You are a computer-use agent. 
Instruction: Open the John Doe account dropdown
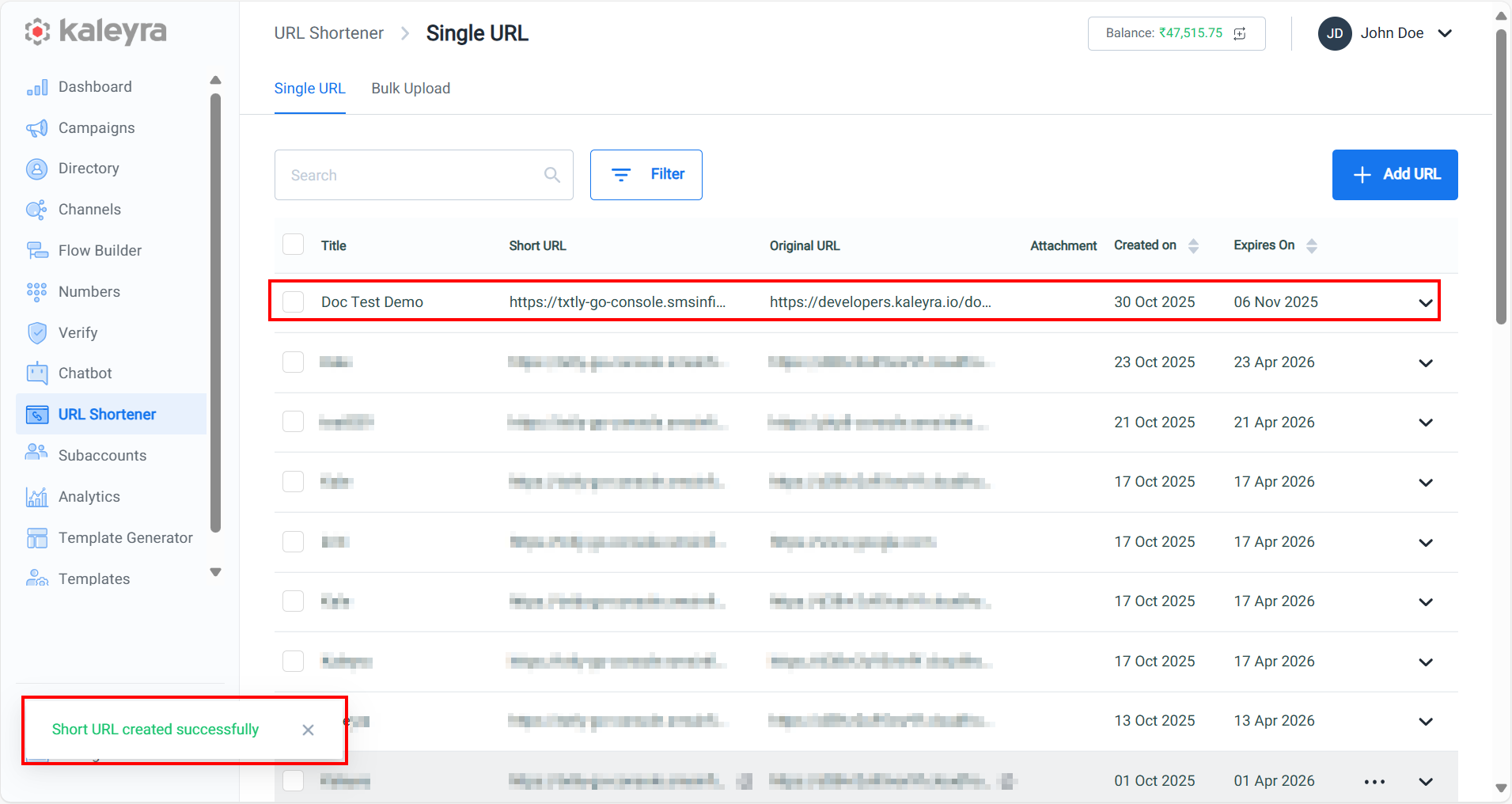pos(1445,33)
